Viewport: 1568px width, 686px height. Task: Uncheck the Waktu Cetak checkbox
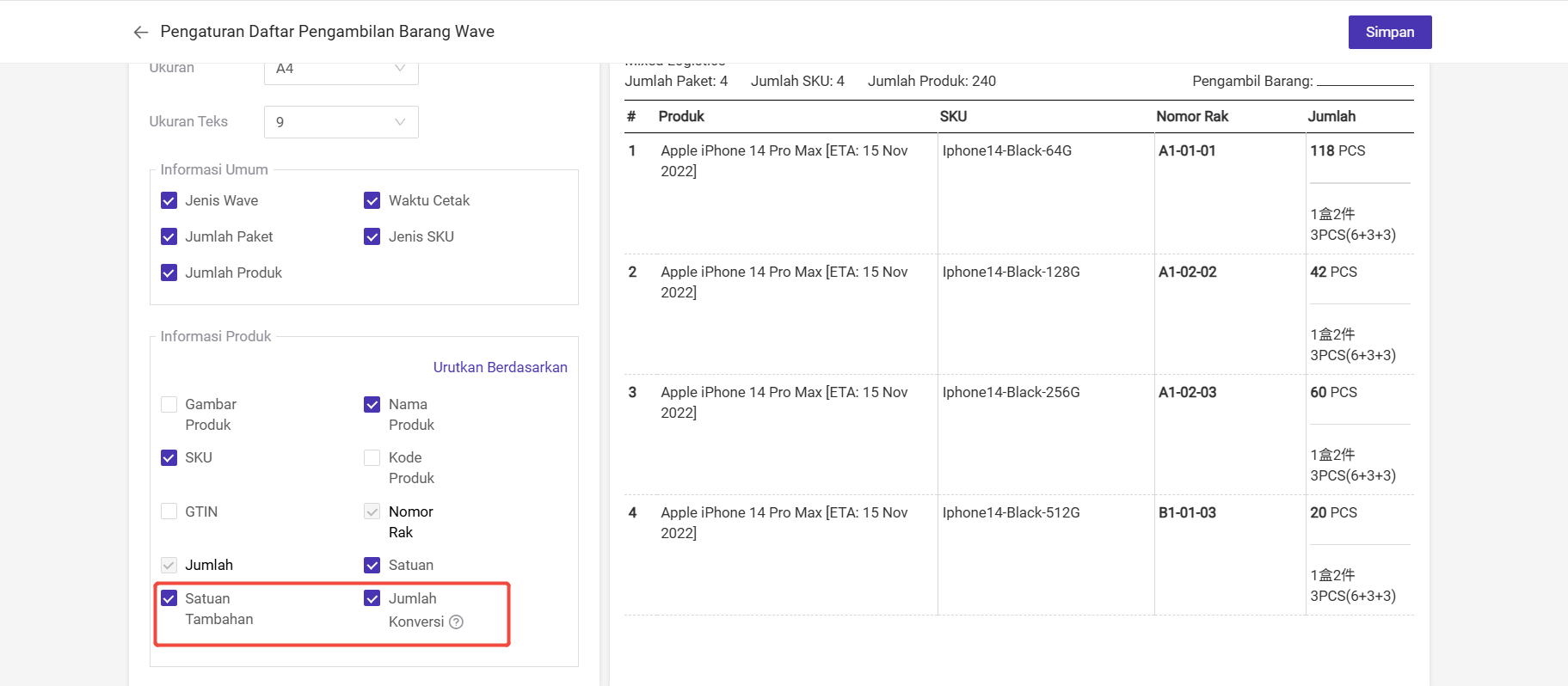click(x=372, y=200)
